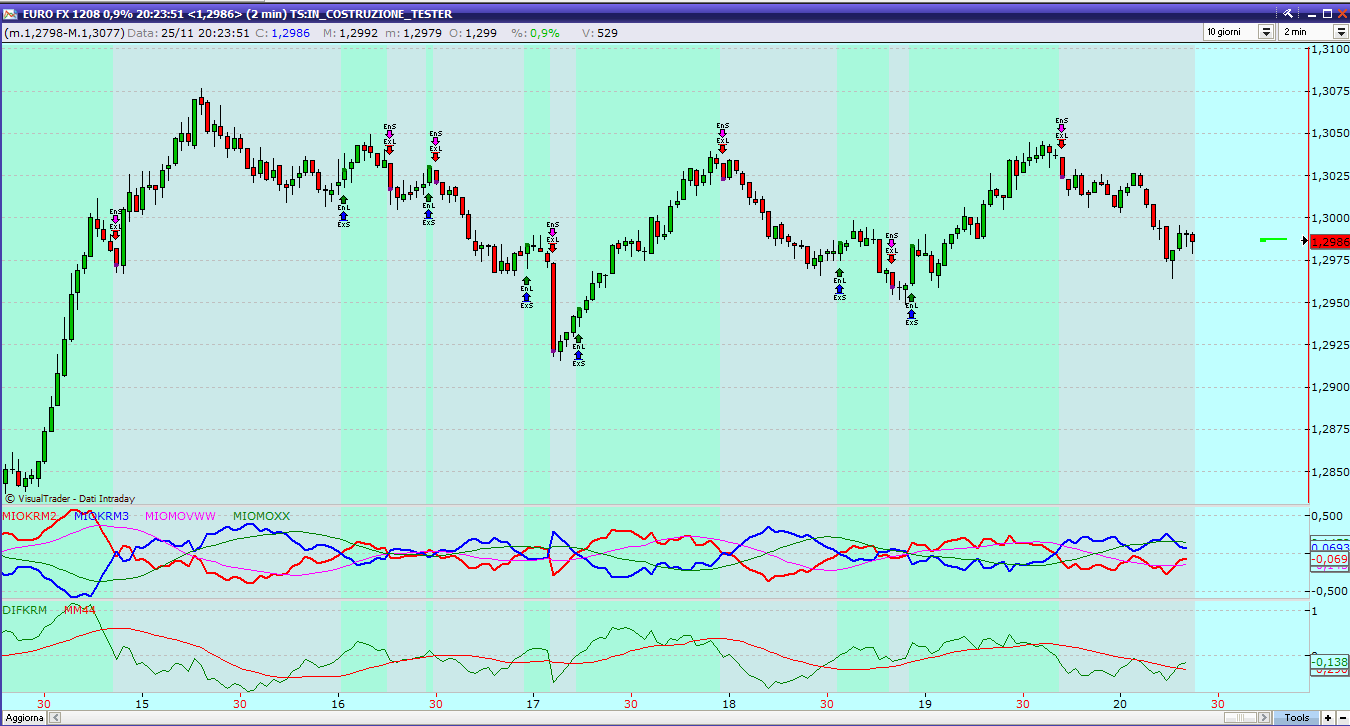Maximize the chart window

coord(1327,13)
